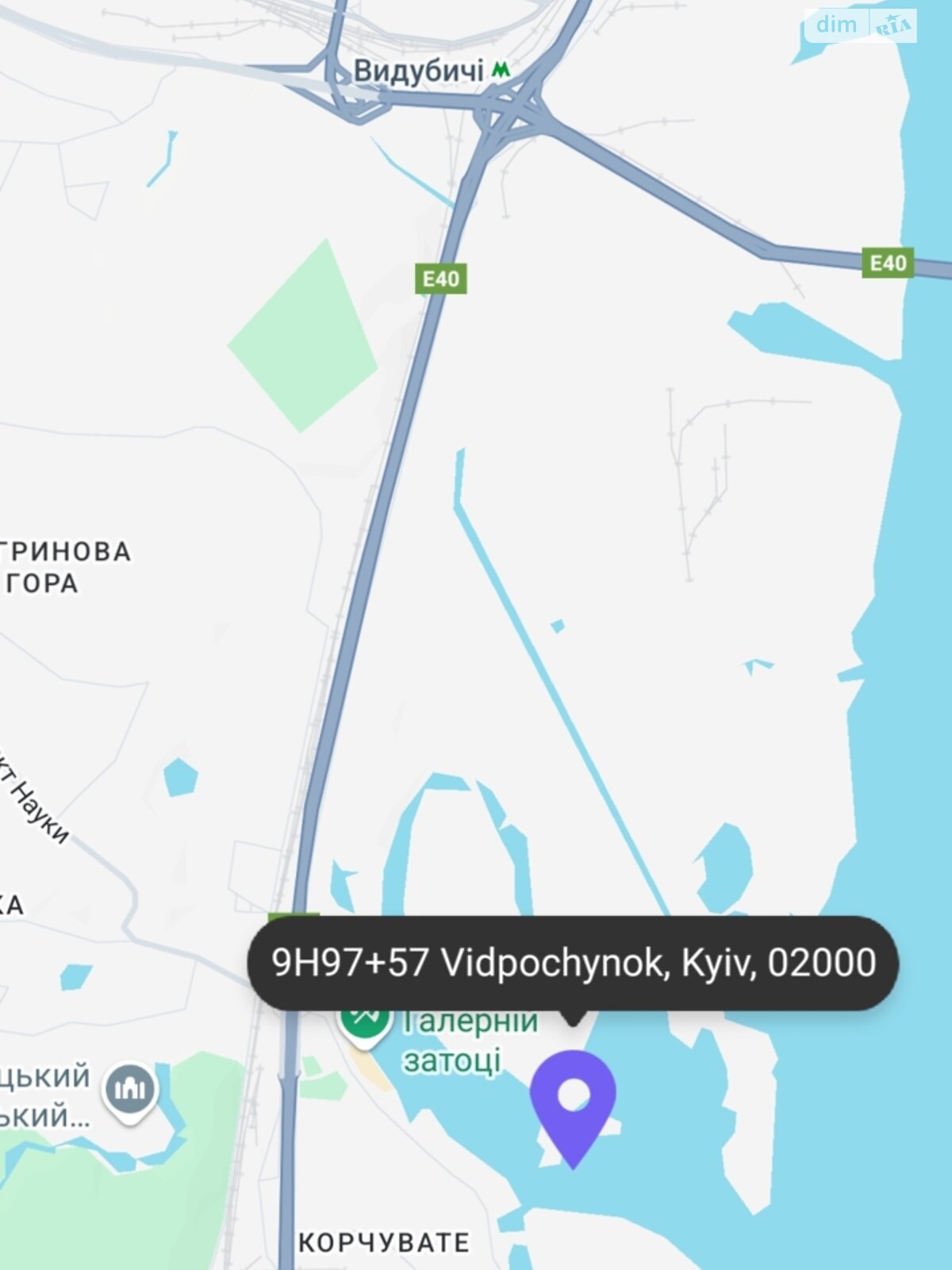Select the Корчувате district label
Image resolution: width=952 pixels, height=1270 pixels.
pos(384,1241)
